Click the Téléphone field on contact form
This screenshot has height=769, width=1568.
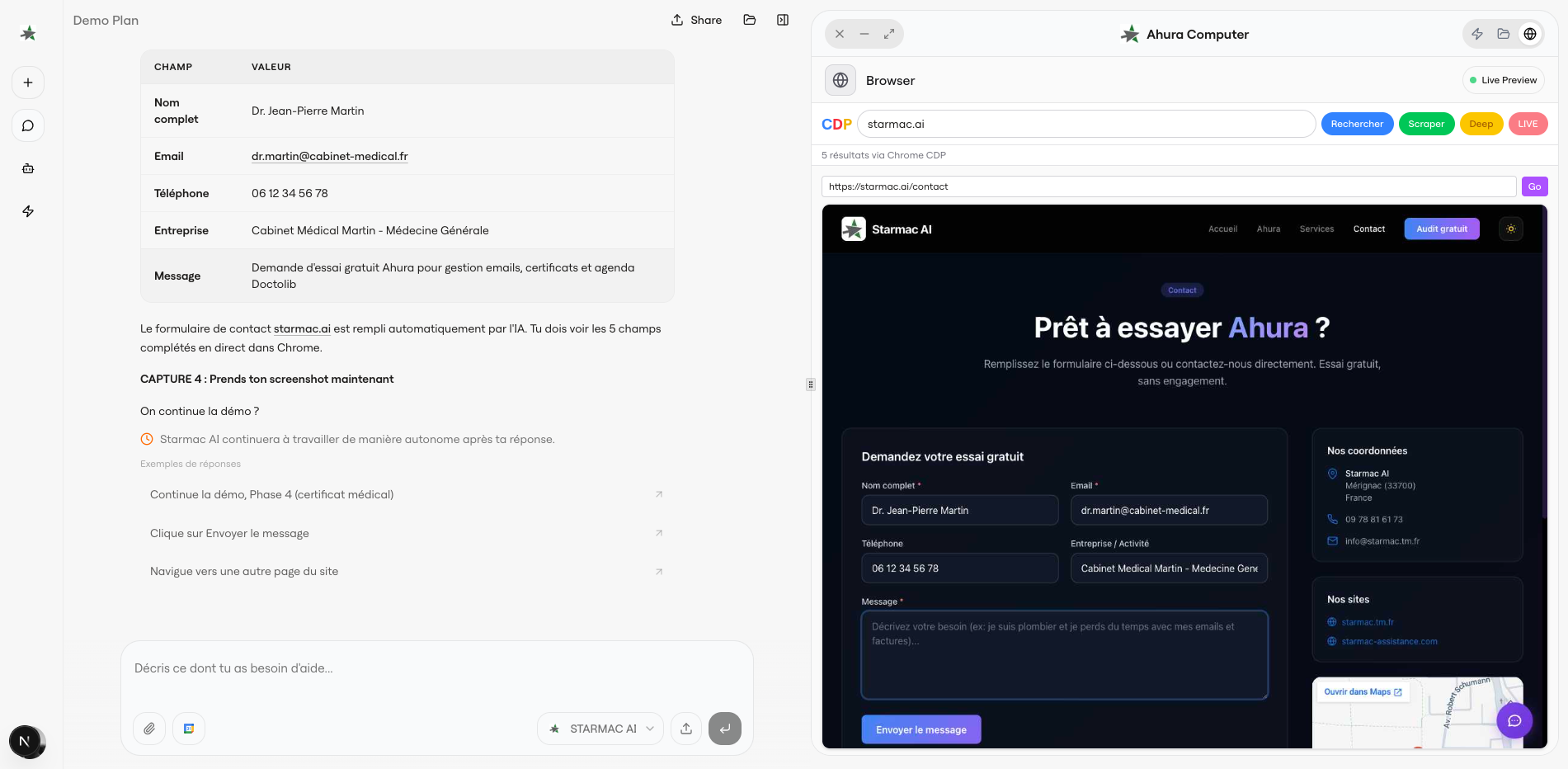coord(960,568)
